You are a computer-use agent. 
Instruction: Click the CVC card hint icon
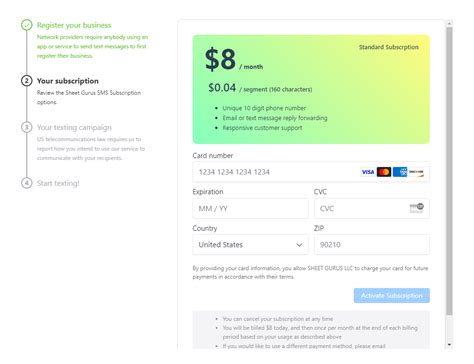pos(417,208)
